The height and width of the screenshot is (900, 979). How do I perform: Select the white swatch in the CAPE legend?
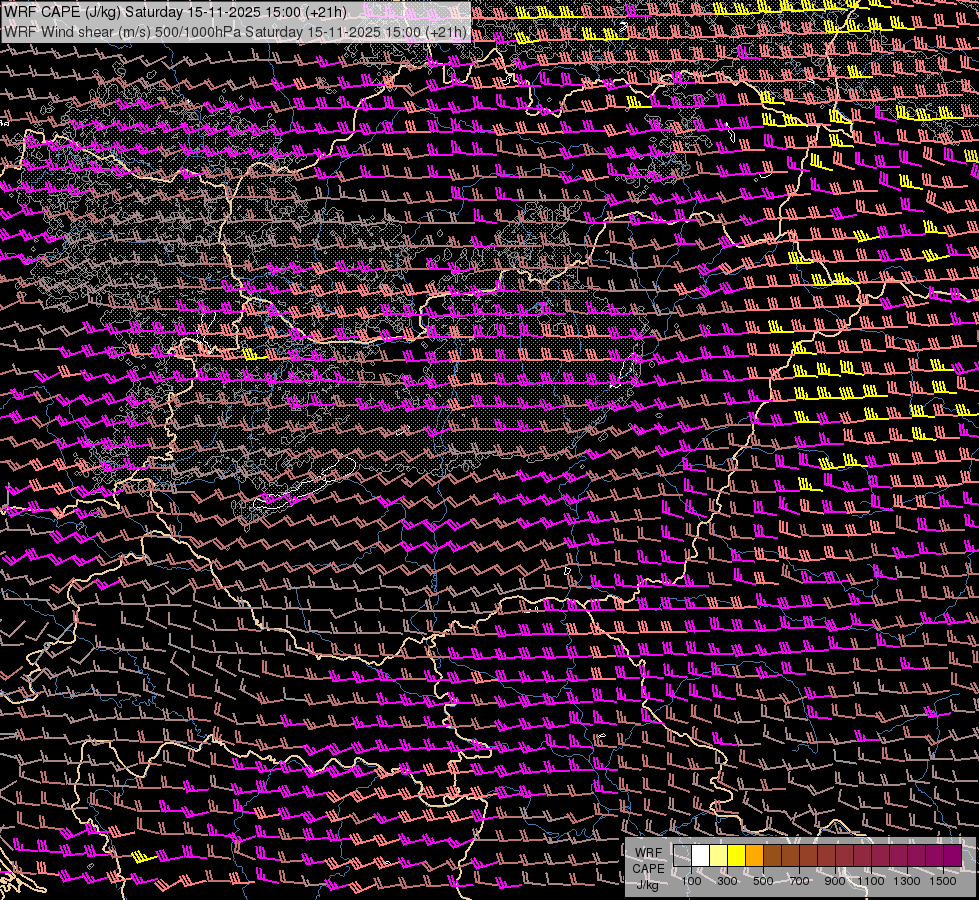click(x=700, y=856)
